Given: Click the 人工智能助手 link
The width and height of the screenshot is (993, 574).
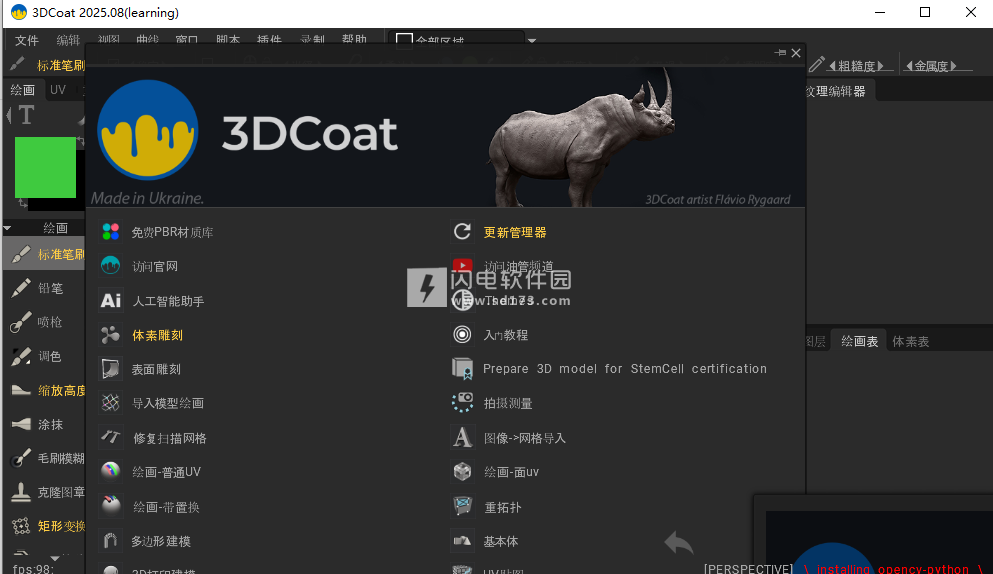Looking at the screenshot, I should tap(168, 301).
